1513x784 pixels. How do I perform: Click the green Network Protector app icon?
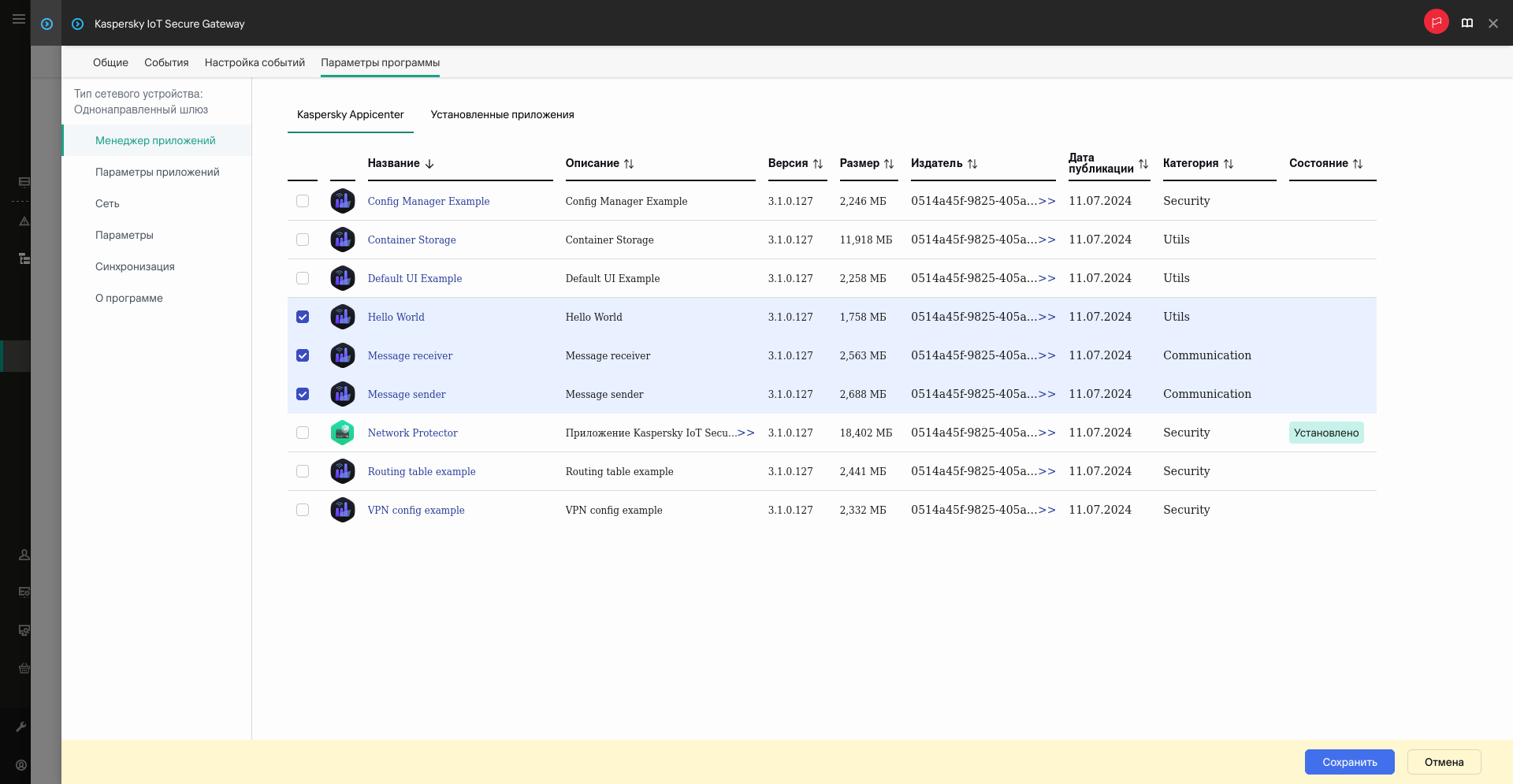click(x=342, y=433)
